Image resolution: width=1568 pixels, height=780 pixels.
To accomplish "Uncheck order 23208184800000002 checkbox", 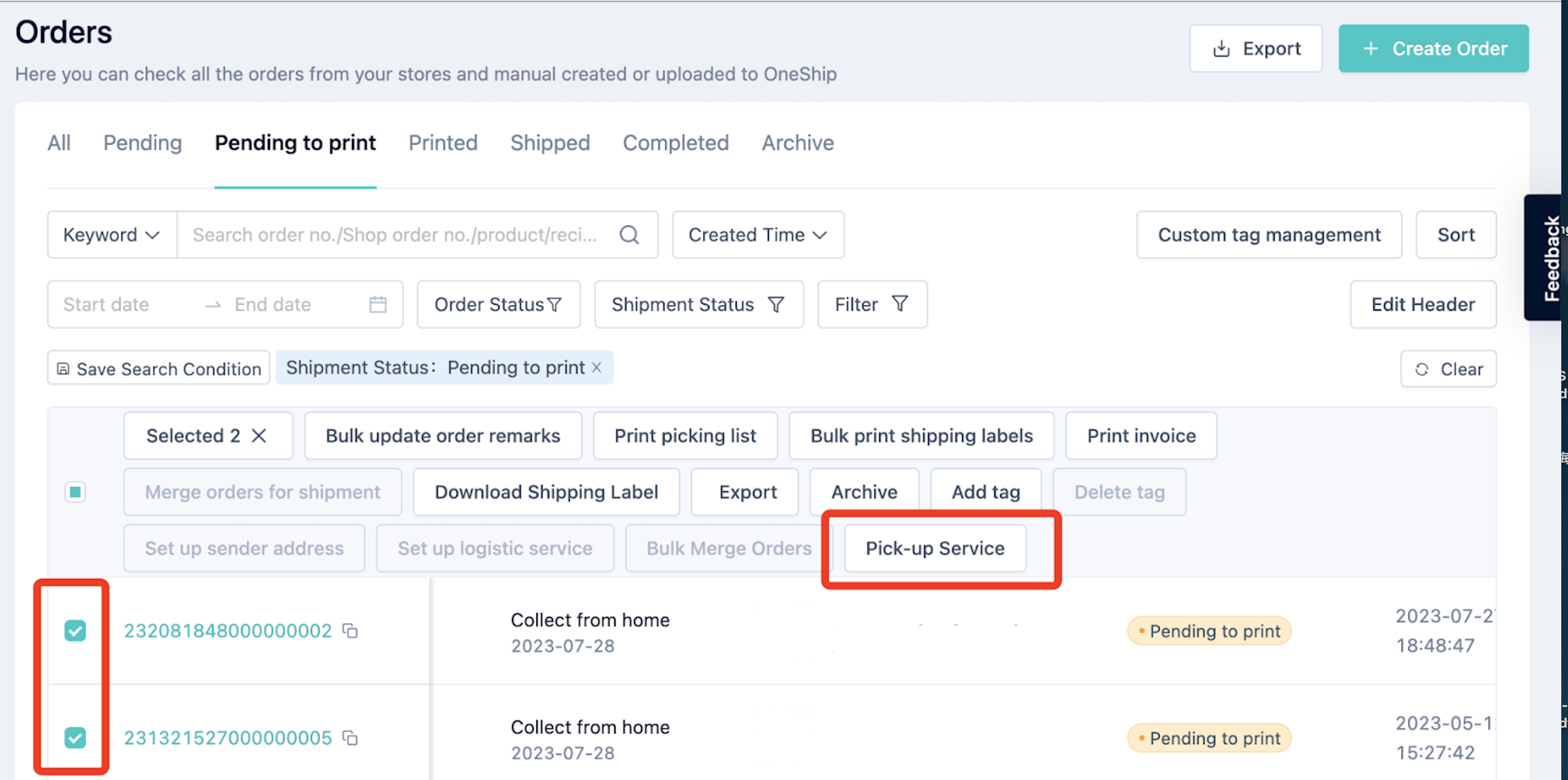I will tap(76, 631).
